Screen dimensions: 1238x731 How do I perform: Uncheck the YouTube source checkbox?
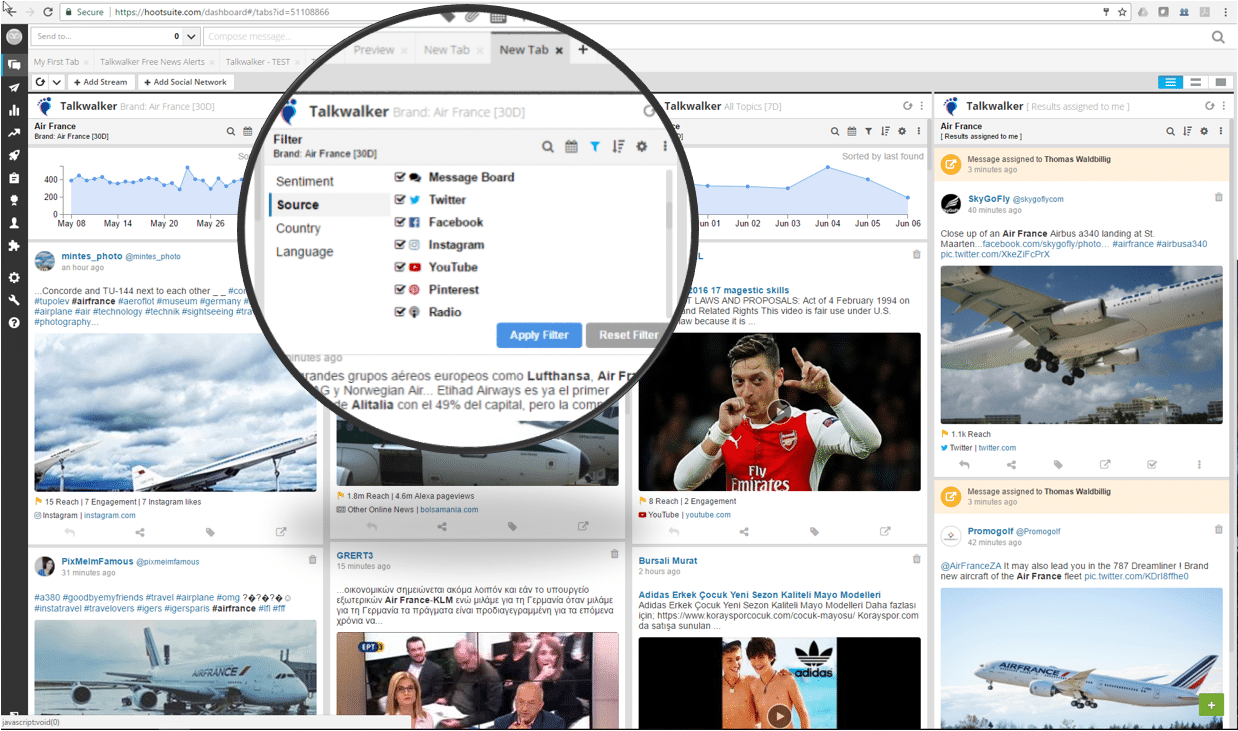pyautogui.click(x=400, y=267)
